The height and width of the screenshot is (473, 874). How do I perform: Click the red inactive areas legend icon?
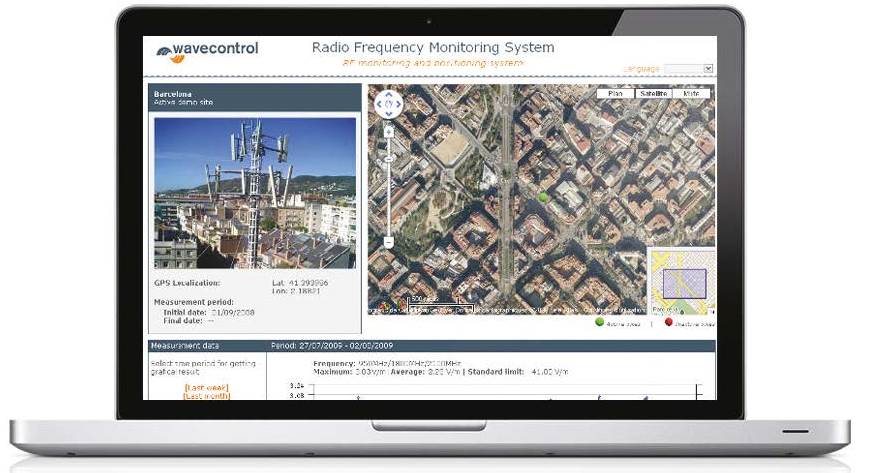(668, 322)
